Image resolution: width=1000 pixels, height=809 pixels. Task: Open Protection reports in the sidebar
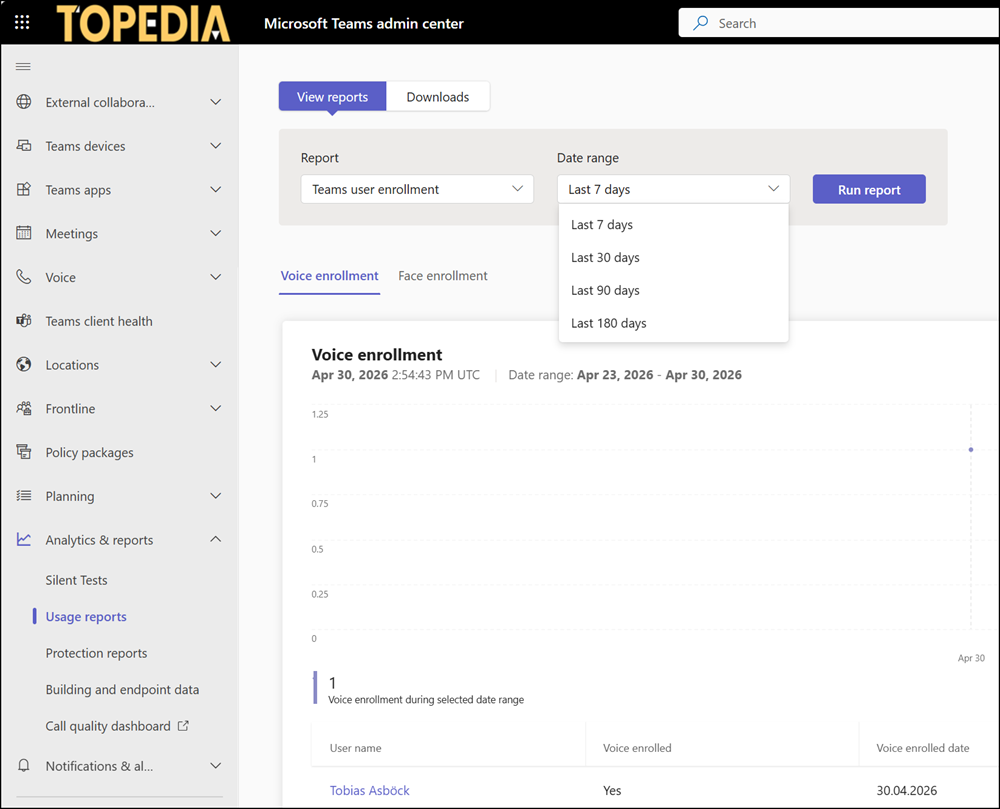(96, 653)
